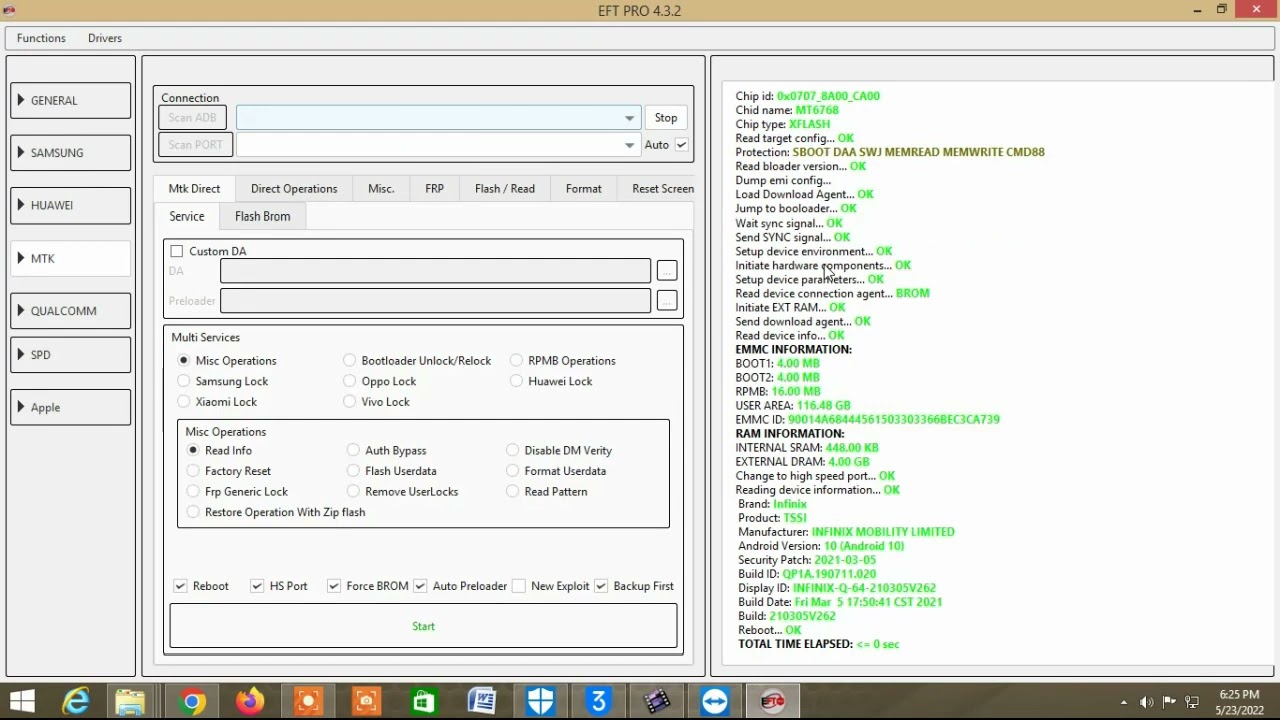Open the Functions menu

click(41, 38)
